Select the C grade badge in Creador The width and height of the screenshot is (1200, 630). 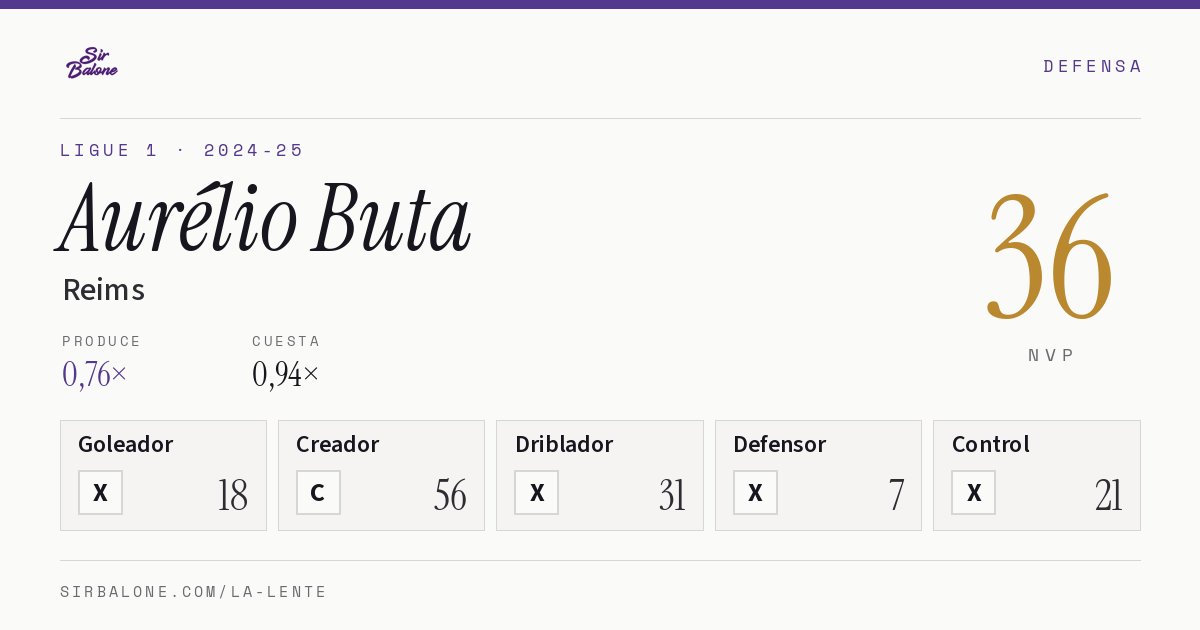pyautogui.click(x=318, y=492)
